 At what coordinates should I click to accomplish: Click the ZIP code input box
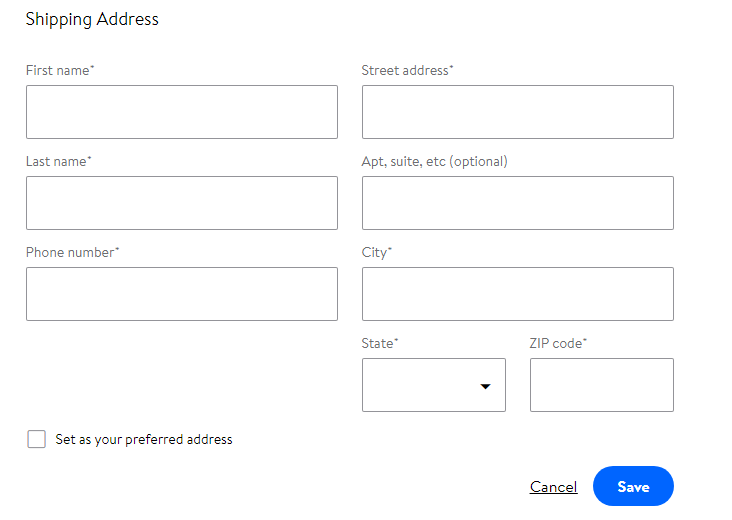pyautogui.click(x=601, y=385)
